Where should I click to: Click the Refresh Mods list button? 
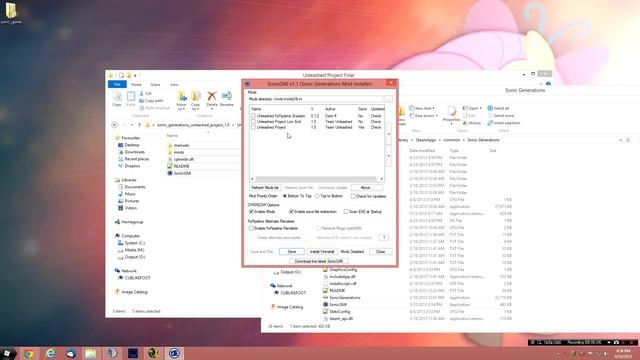[264, 188]
